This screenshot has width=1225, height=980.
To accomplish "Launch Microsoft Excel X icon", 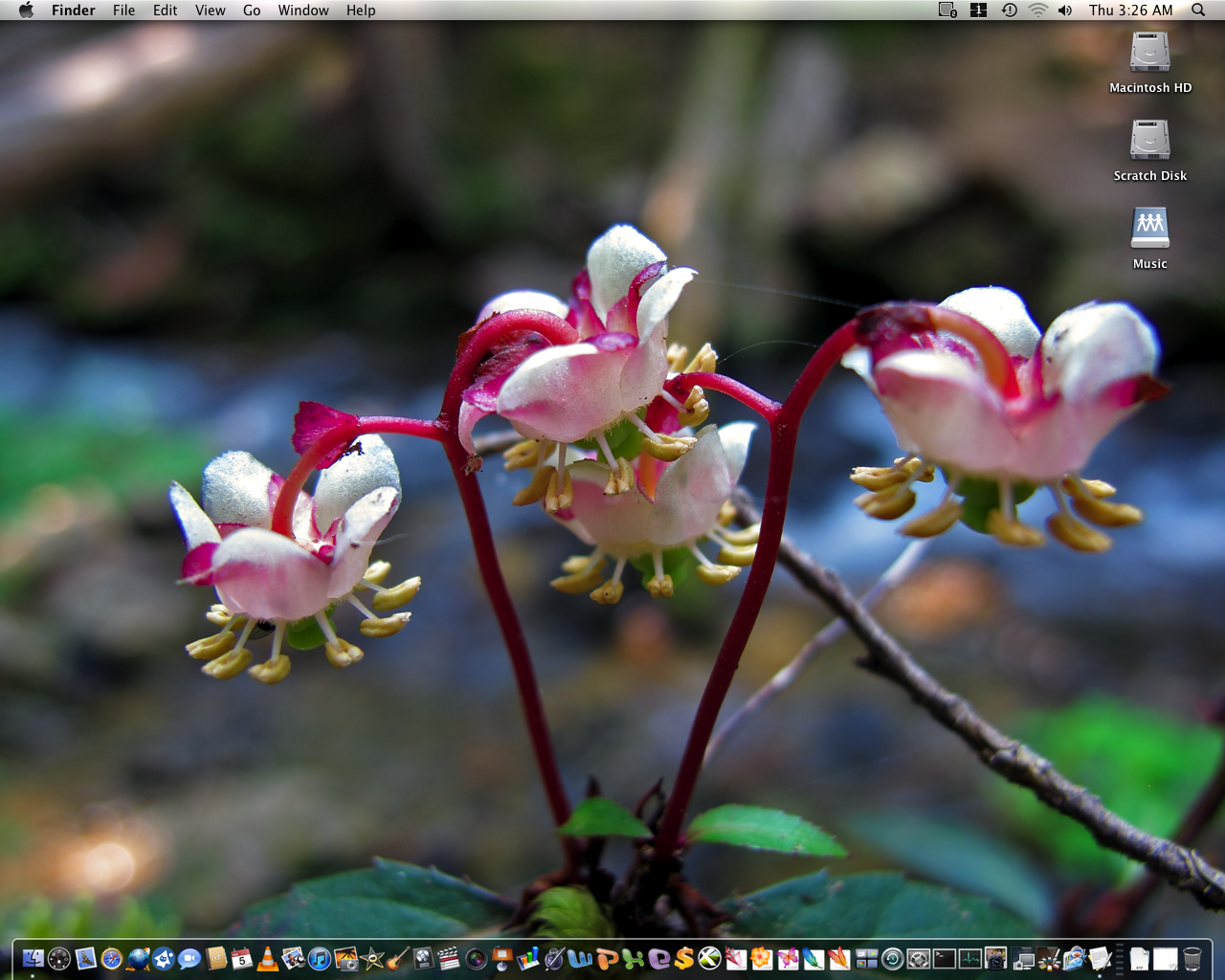I will pos(634,958).
